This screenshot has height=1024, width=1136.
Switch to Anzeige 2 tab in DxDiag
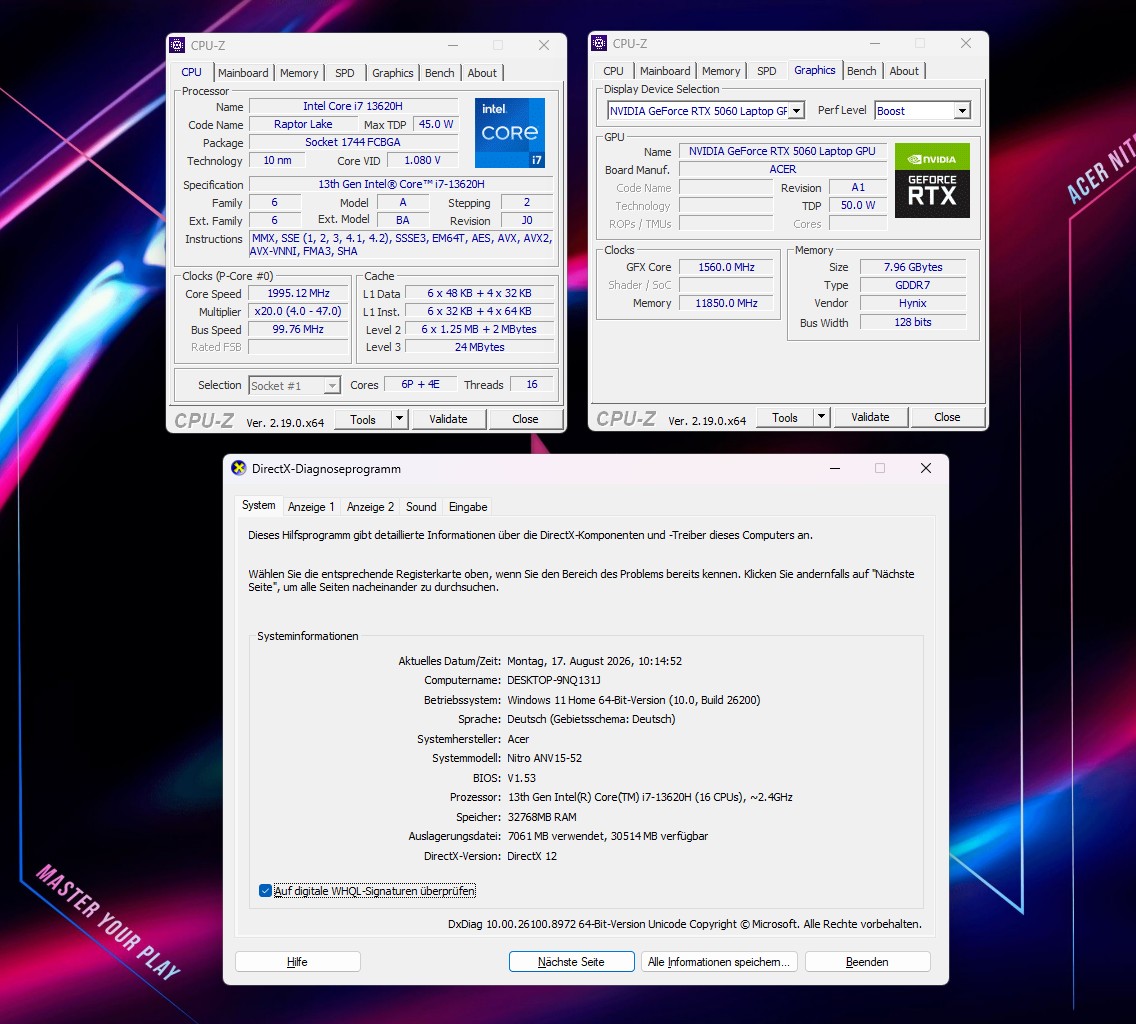pyautogui.click(x=370, y=507)
